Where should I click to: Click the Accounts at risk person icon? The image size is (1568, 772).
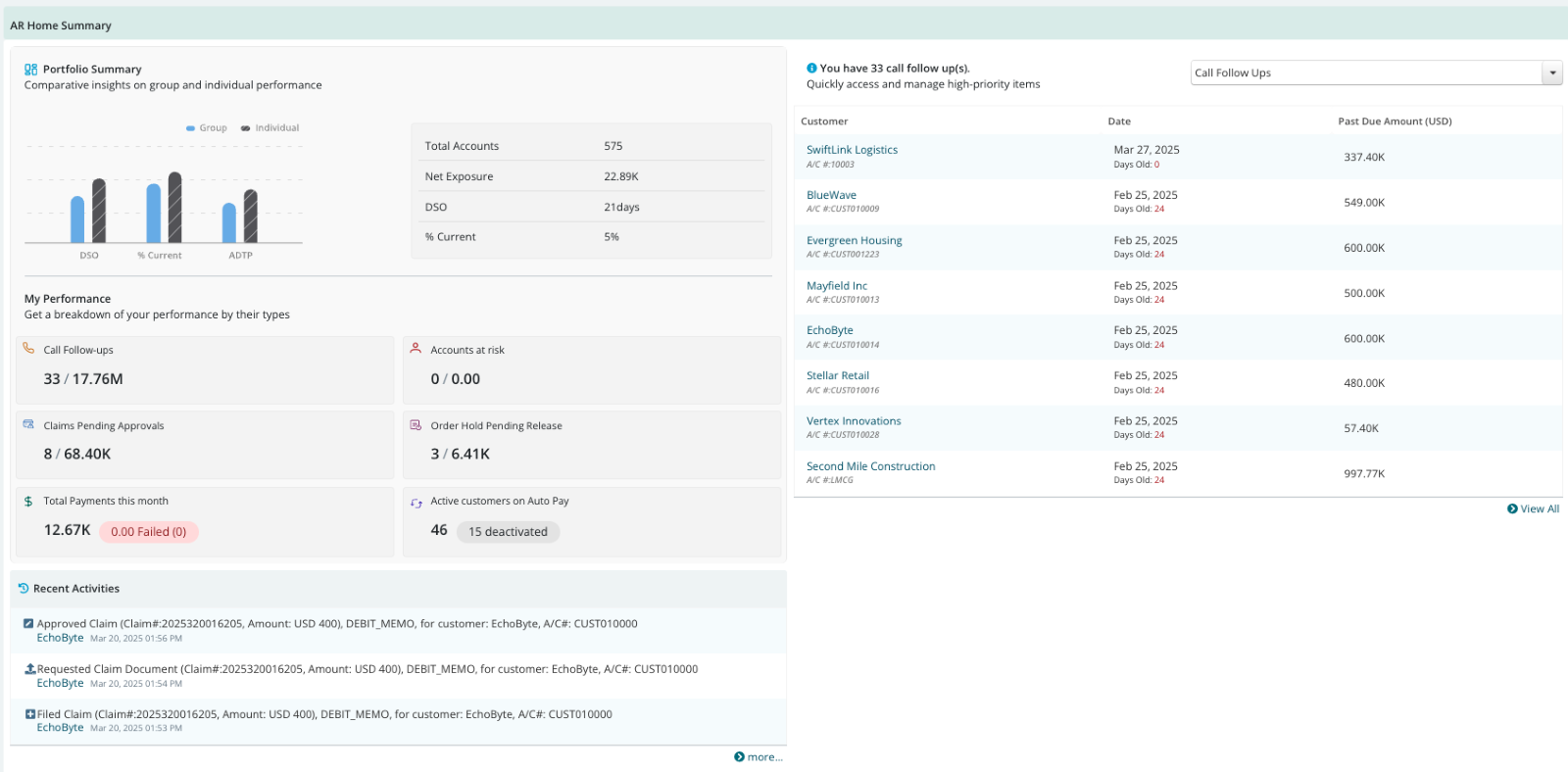tap(416, 349)
